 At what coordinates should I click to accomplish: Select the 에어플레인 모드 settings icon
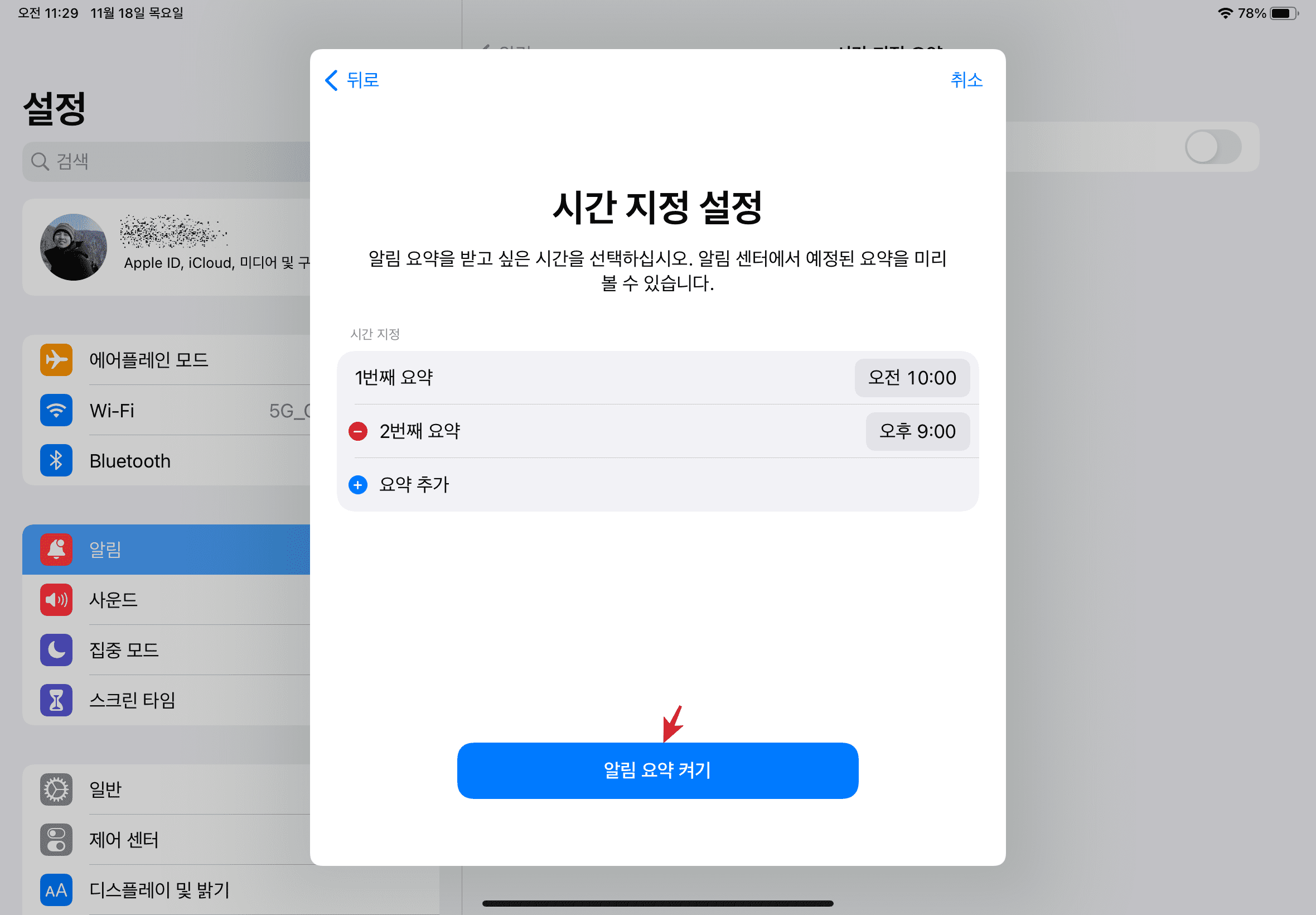pos(56,359)
